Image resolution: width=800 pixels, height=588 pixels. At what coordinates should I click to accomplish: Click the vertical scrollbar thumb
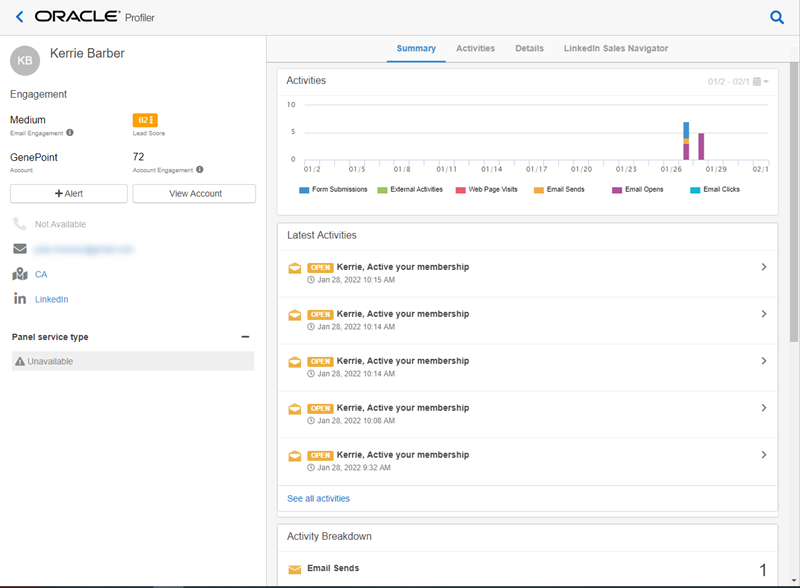coord(794,202)
